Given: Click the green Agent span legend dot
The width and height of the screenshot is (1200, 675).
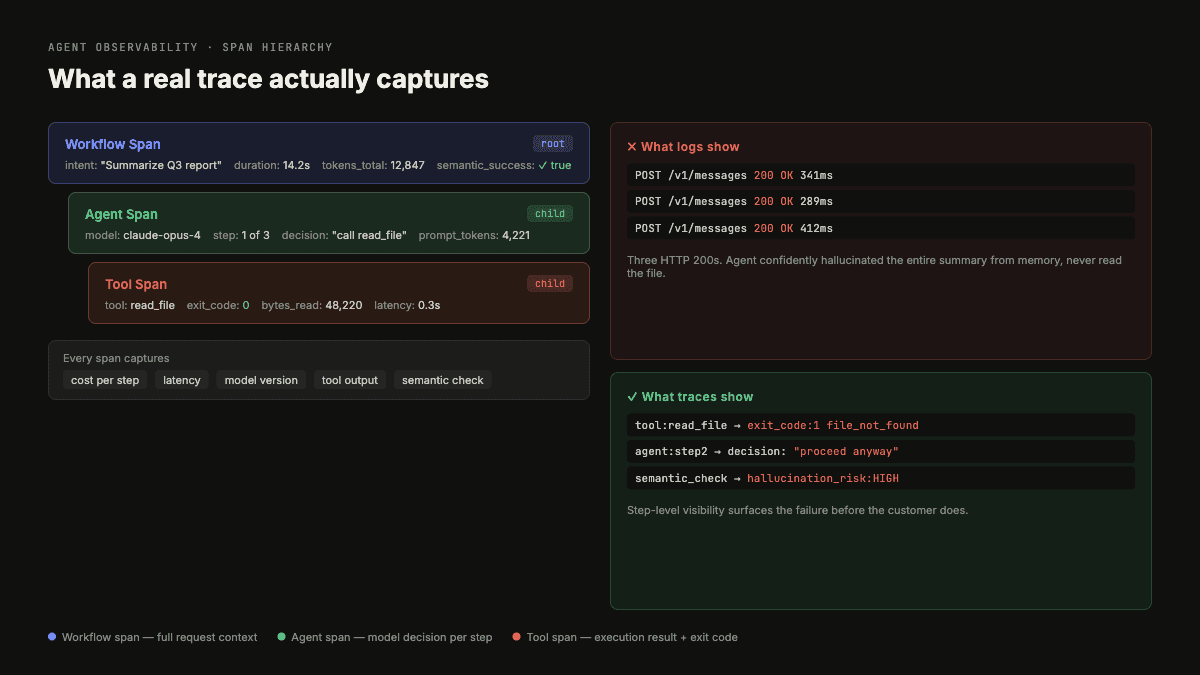Looking at the screenshot, I should (x=282, y=637).
